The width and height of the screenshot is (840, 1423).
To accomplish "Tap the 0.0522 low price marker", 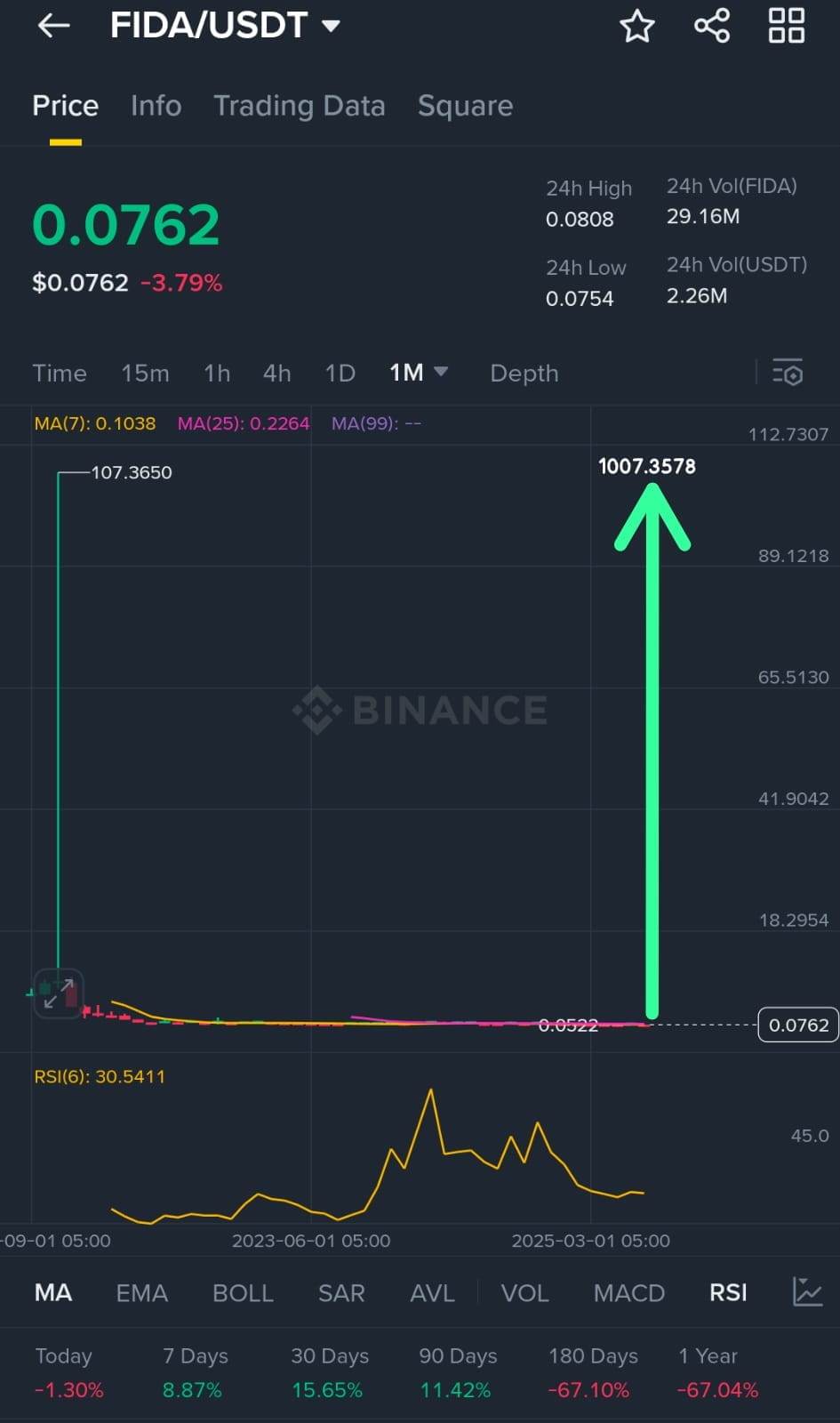I will point(568,1025).
